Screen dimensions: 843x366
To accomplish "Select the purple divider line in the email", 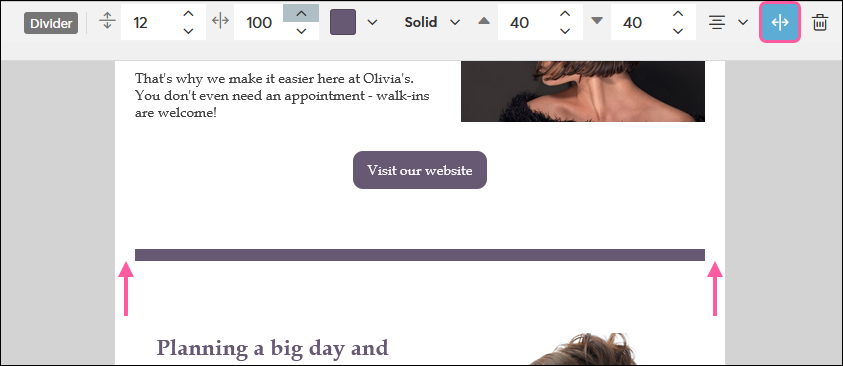I will (x=420, y=255).
